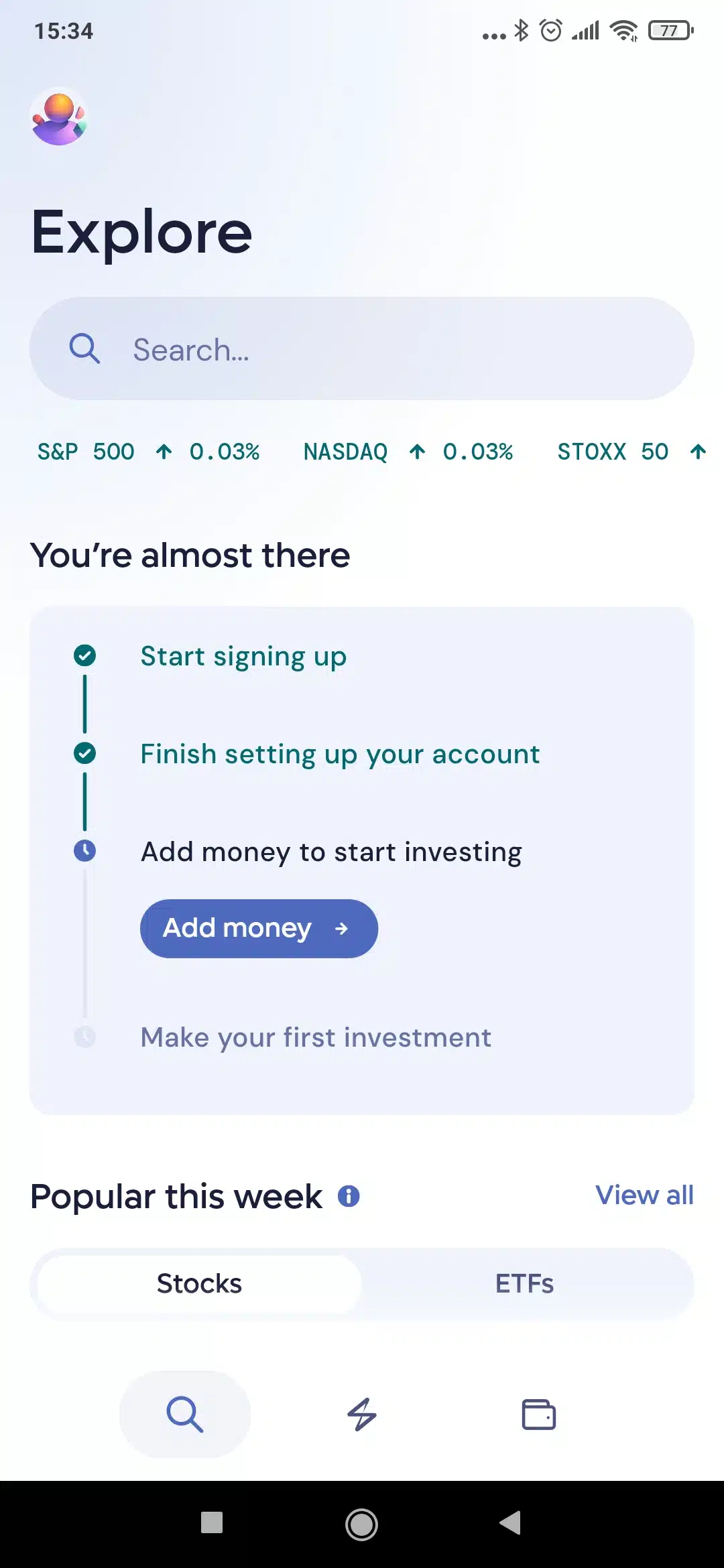Viewport: 724px width, 1568px height.
Task: Tap the completed checkmark beside Start signing up
Action: [85, 656]
